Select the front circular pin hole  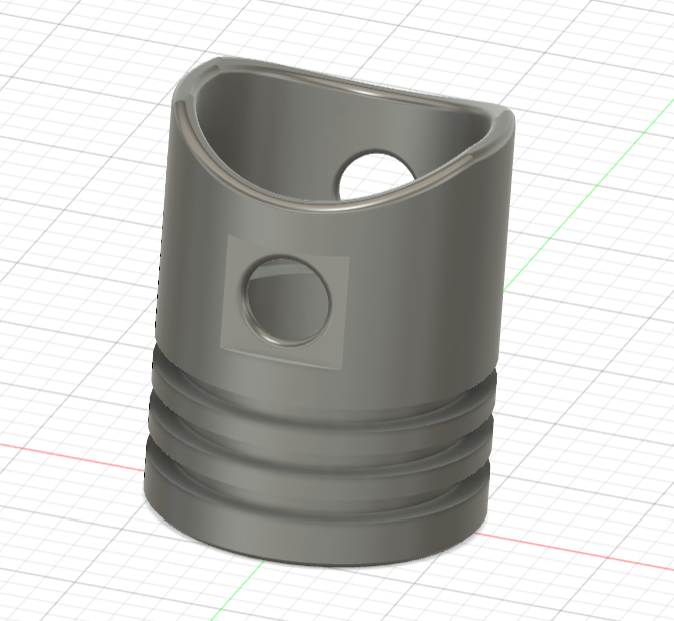tap(287, 301)
